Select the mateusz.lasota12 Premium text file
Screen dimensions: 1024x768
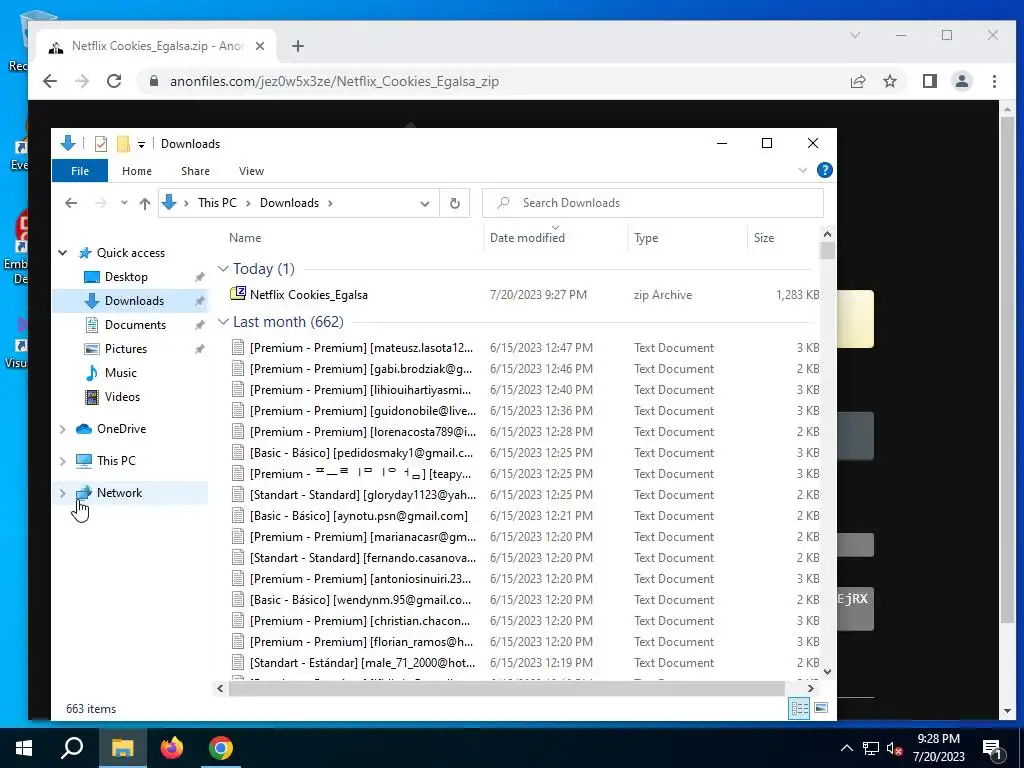coord(361,348)
